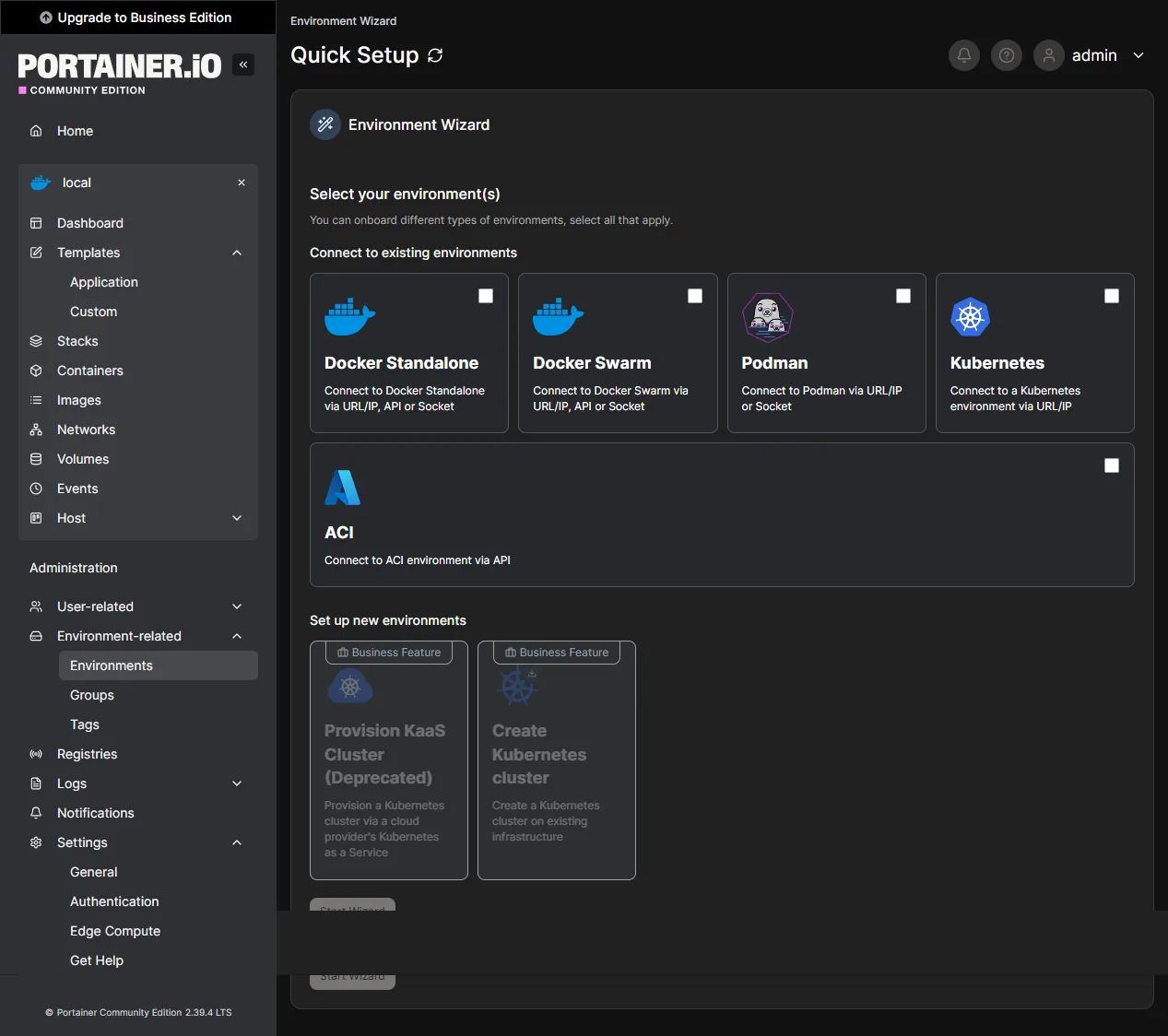Click the Environment-related drive icon

tap(36, 636)
